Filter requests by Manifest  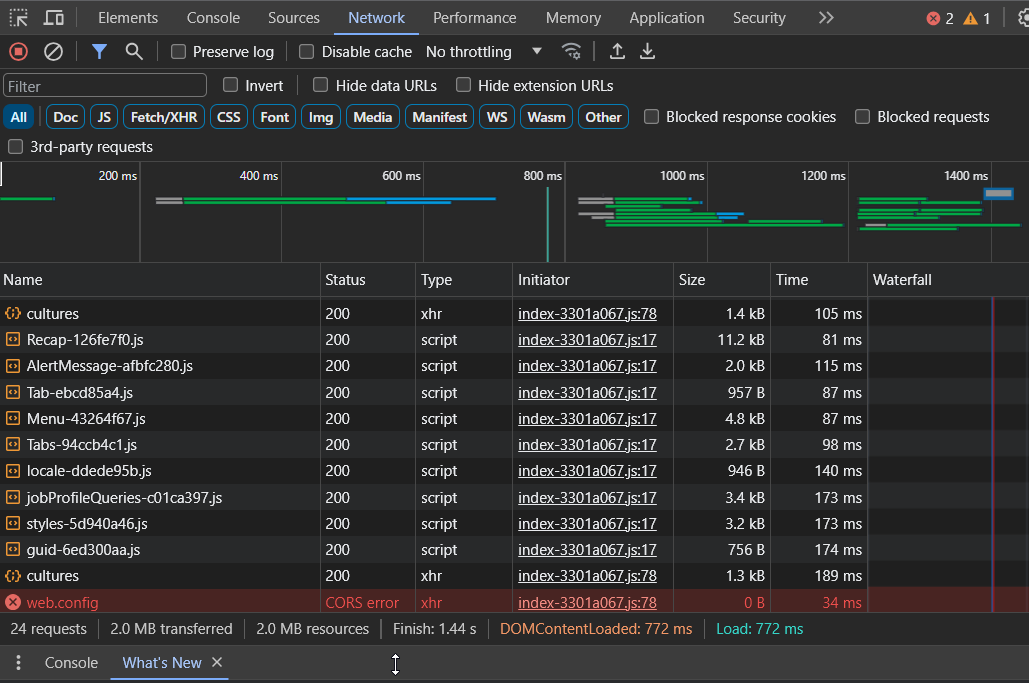click(x=439, y=117)
